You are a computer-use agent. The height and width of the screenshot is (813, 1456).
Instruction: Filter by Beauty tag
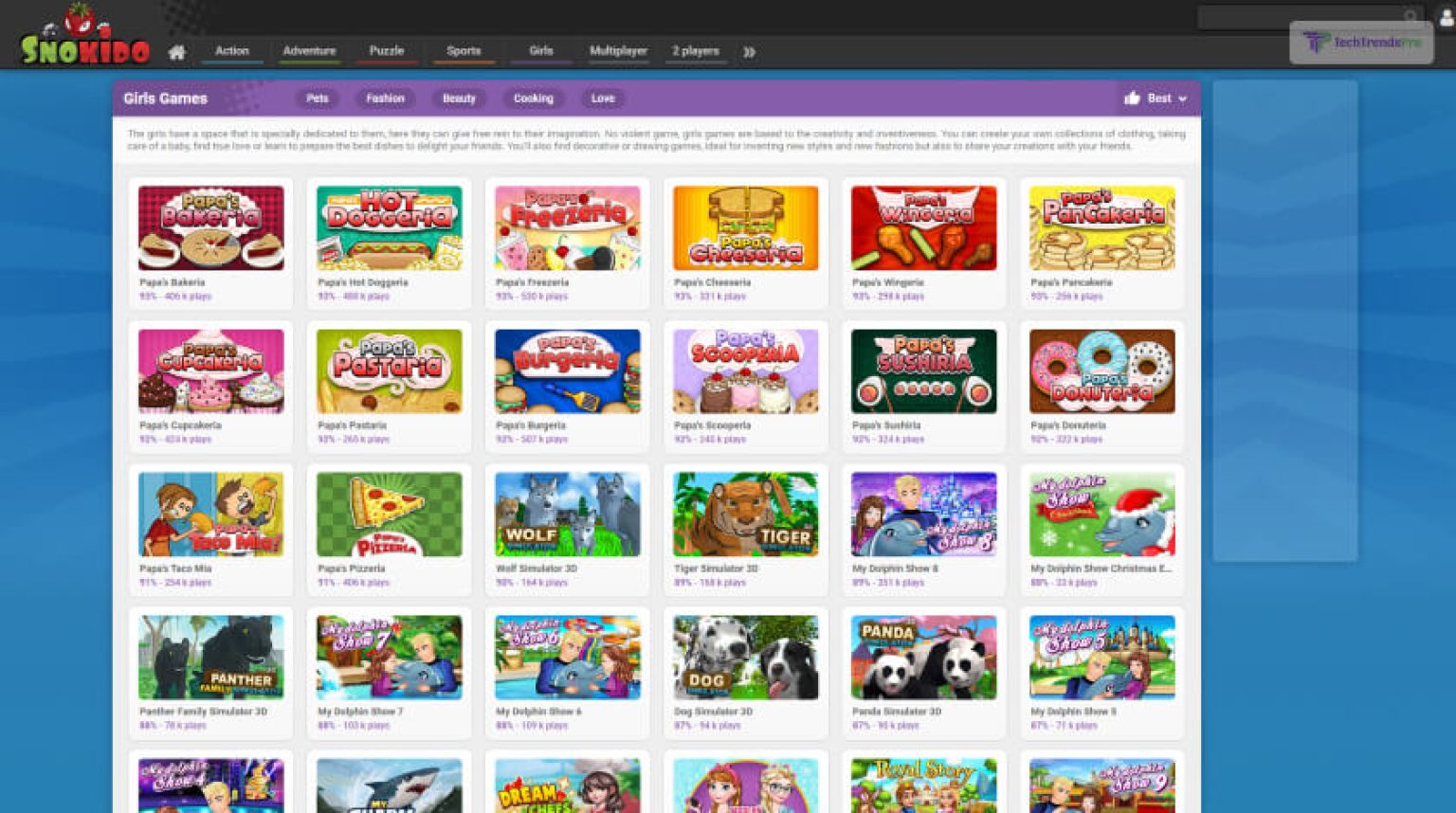tap(459, 99)
